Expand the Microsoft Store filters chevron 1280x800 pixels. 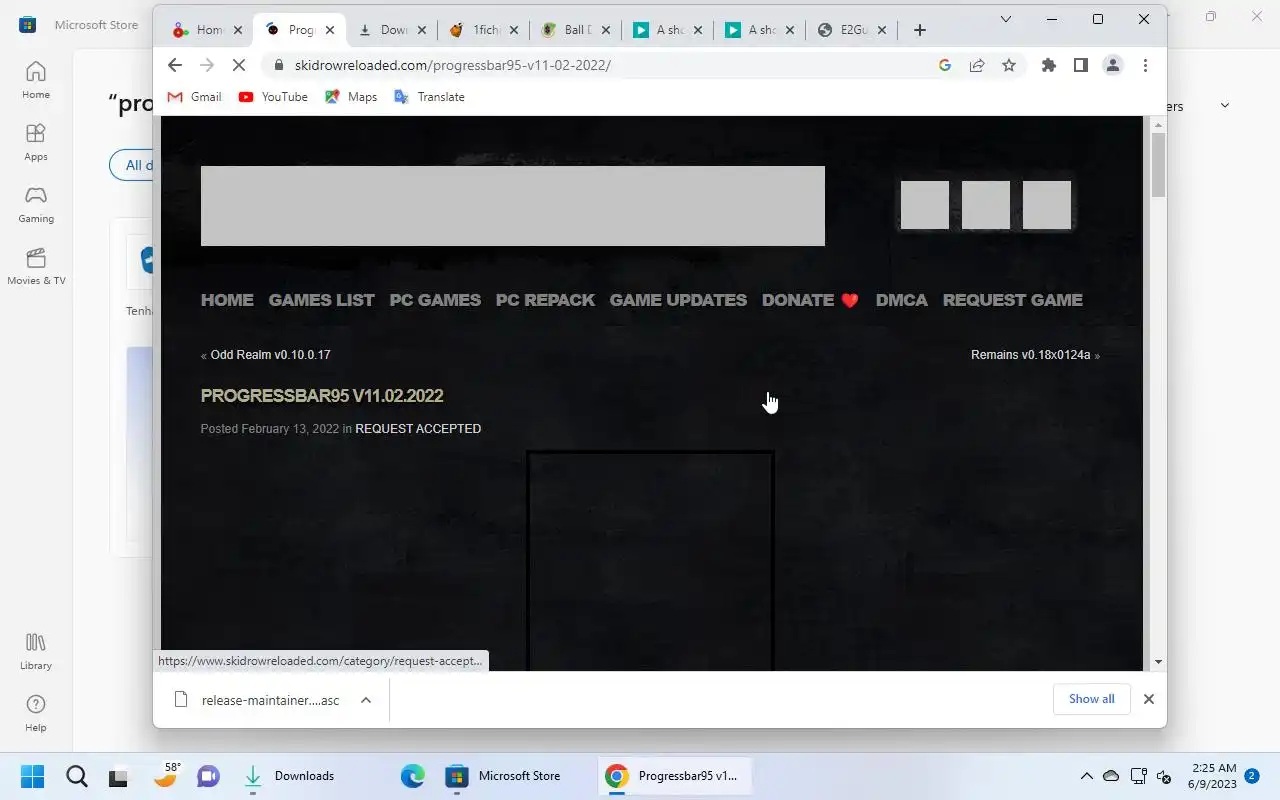1224,106
